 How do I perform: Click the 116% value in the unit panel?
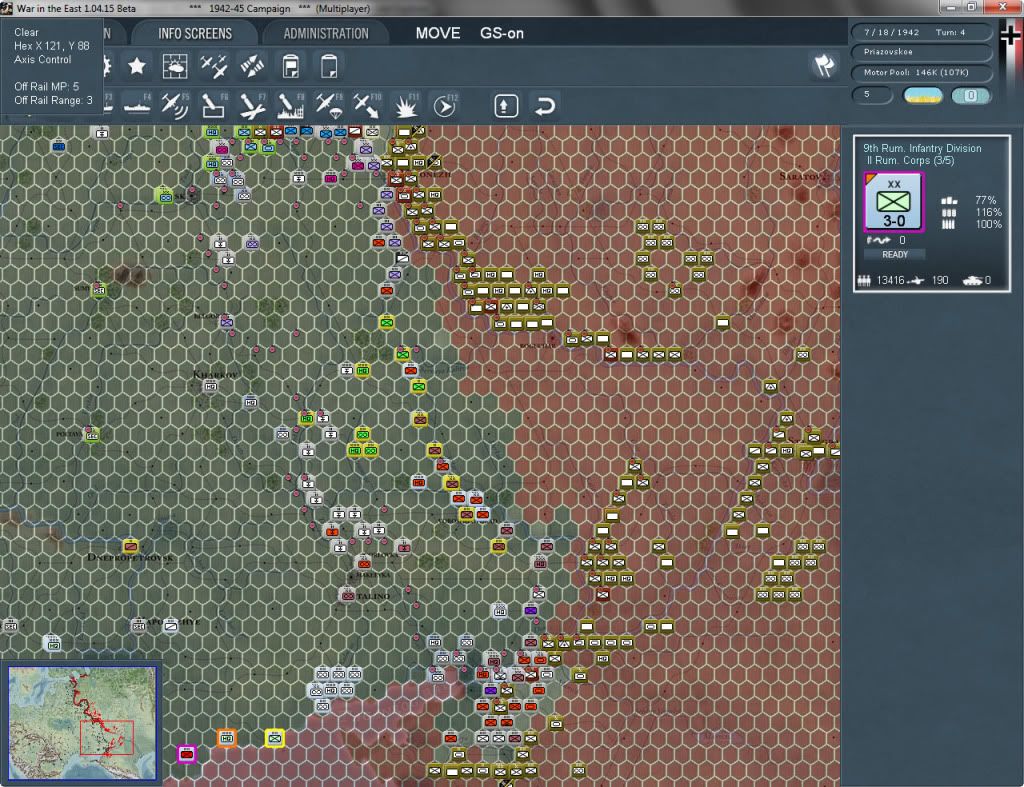(x=988, y=212)
